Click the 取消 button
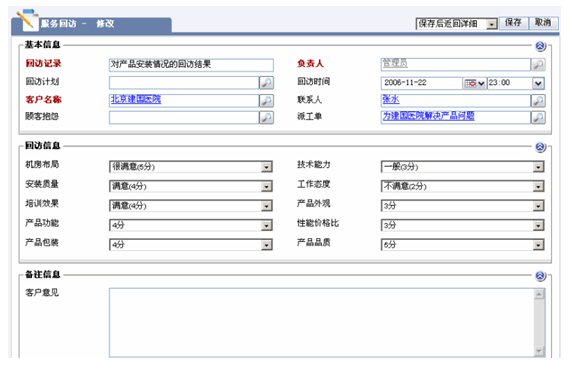Viewport: 572px width, 368px height. [543, 23]
